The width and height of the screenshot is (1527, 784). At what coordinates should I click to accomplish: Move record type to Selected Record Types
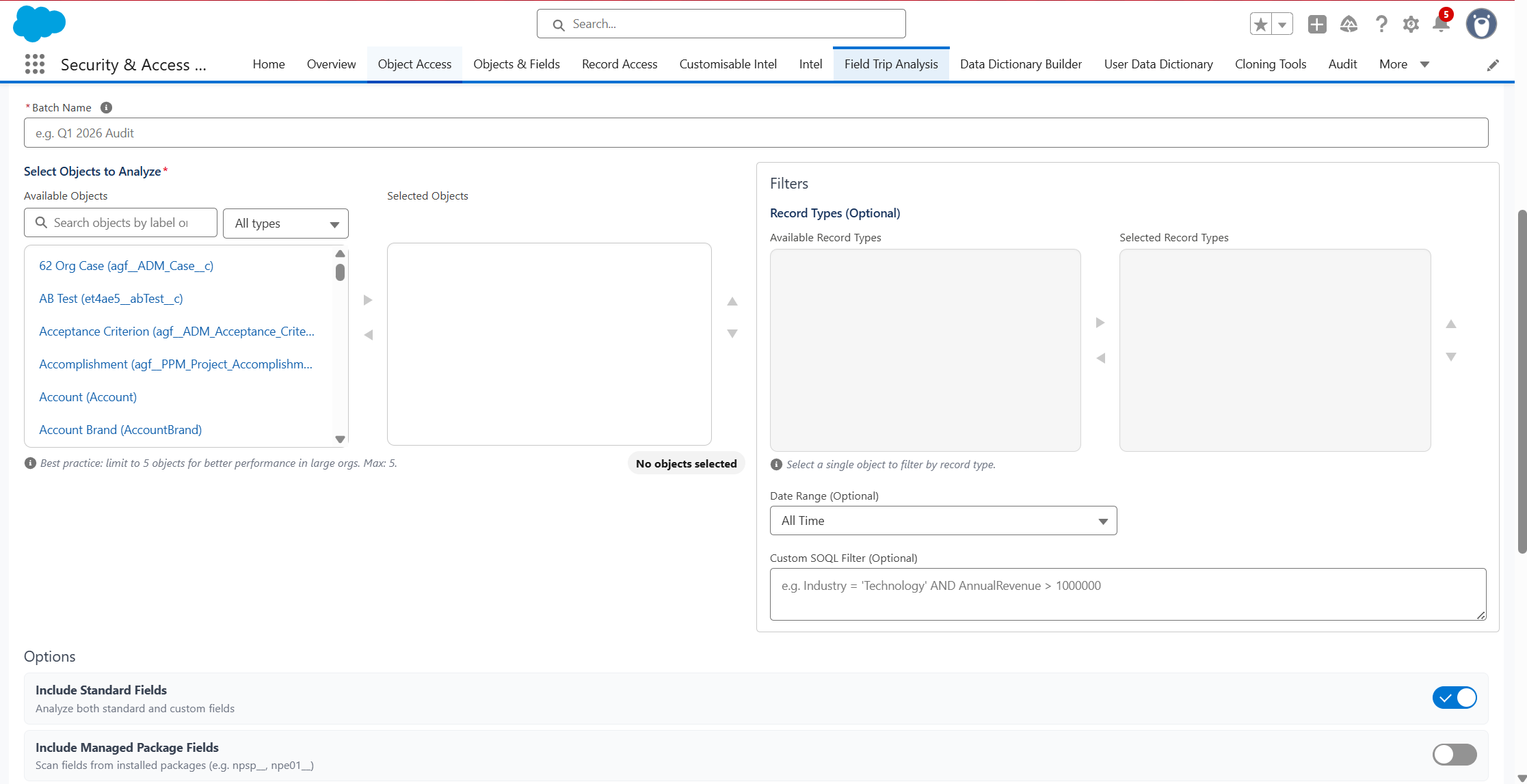pos(1100,323)
